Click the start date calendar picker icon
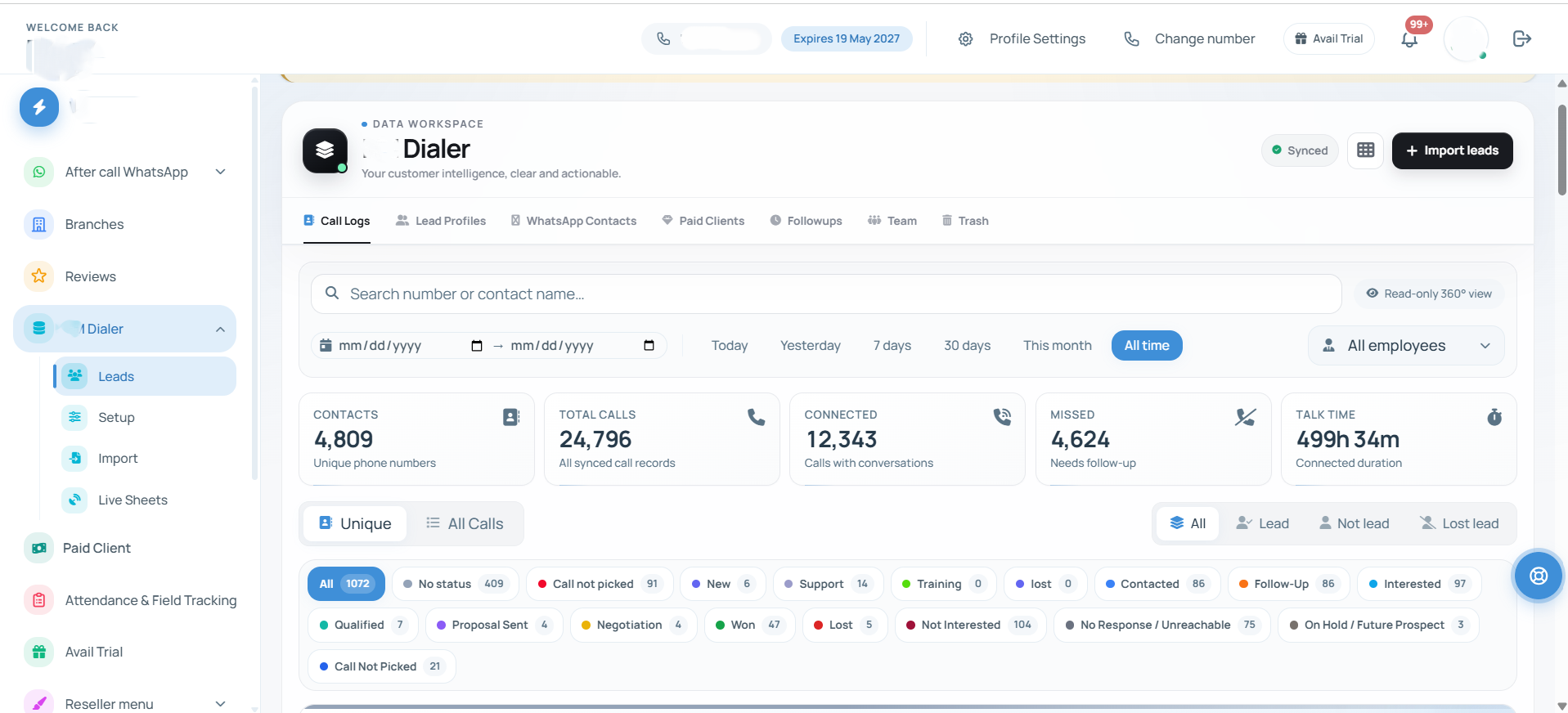1568x713 pixels. coord(477,346)
